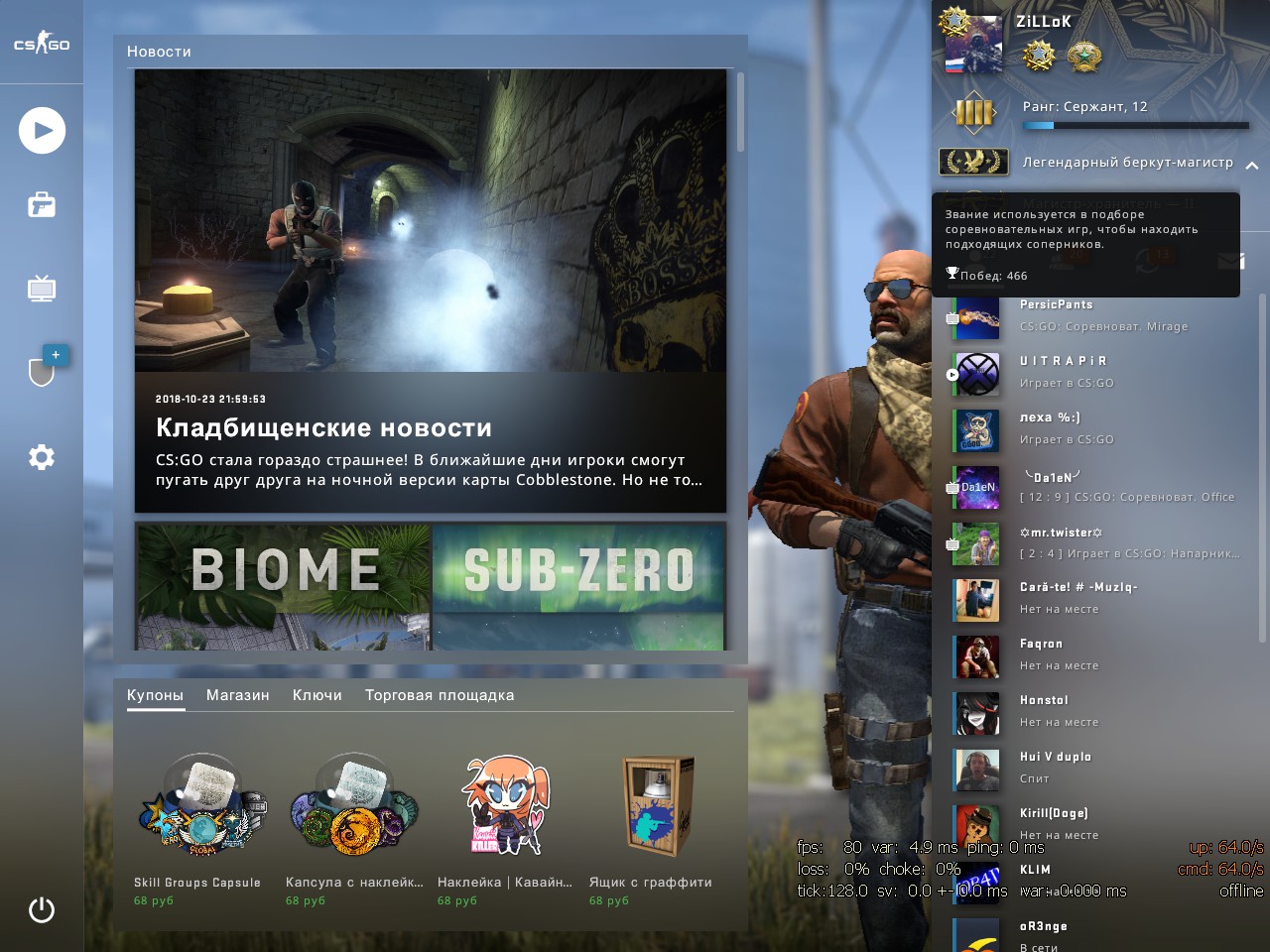Switch to the Магазин tab
The image size is (1270, 952).
click(238, 695)
